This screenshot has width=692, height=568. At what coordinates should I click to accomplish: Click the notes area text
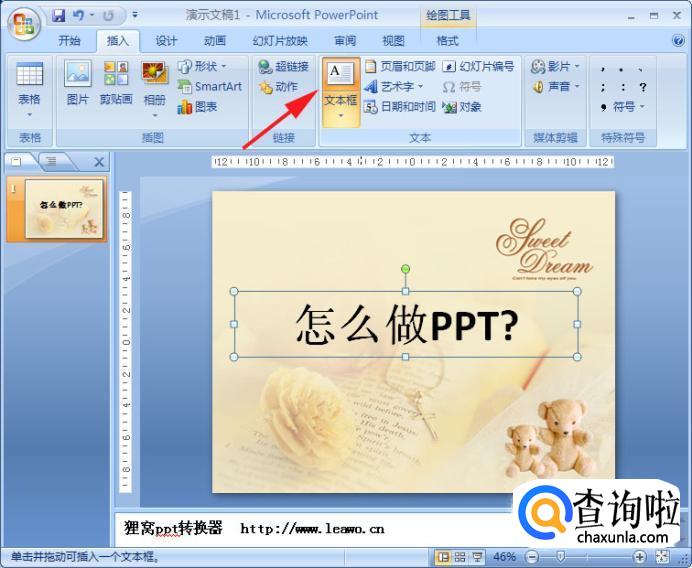pos(254,528)
